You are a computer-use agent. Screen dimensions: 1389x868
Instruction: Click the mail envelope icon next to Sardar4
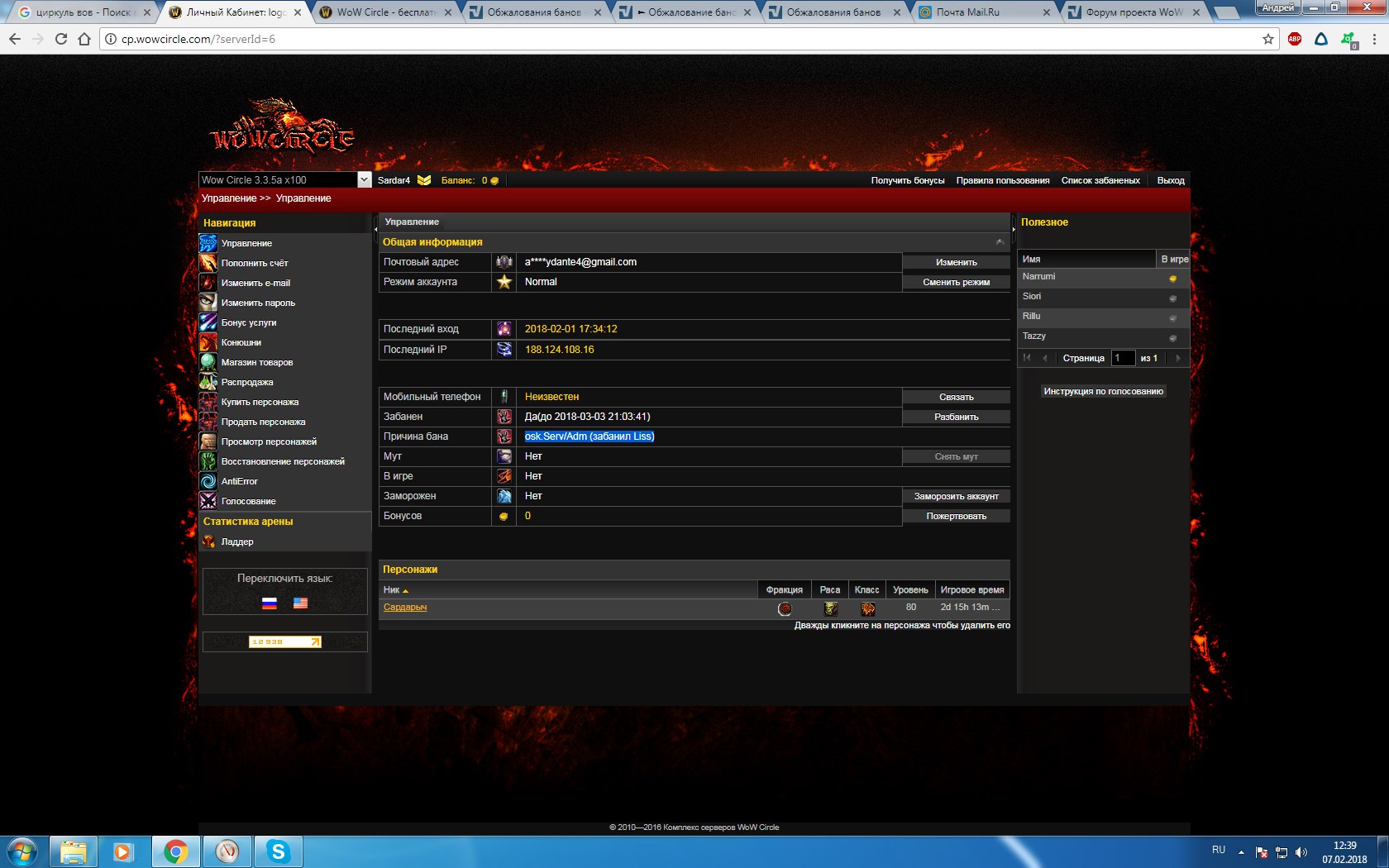point(424,180)
